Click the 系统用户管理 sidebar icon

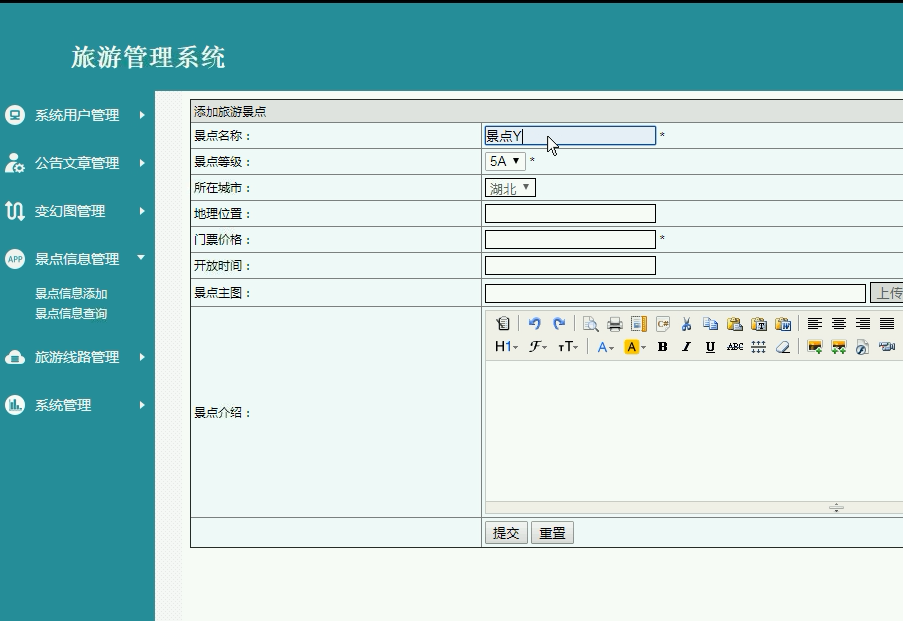click(x=15, y=115)
